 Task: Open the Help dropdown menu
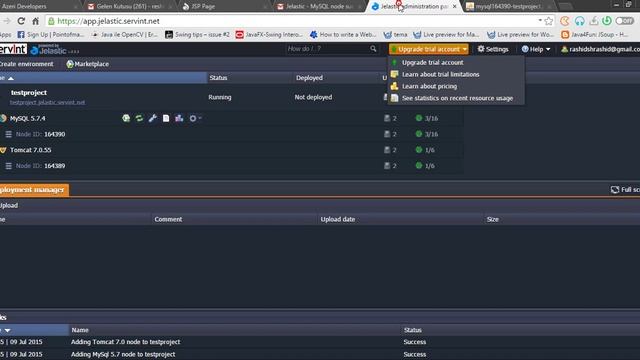click(536, 49)
